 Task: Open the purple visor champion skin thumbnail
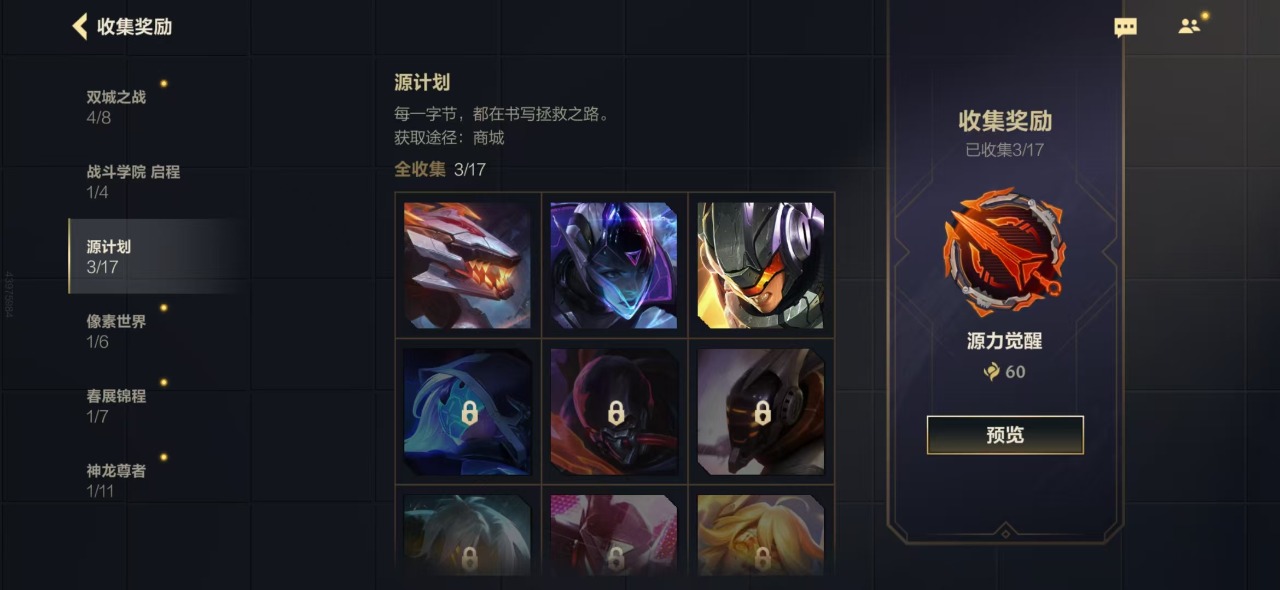coord(614,265)
